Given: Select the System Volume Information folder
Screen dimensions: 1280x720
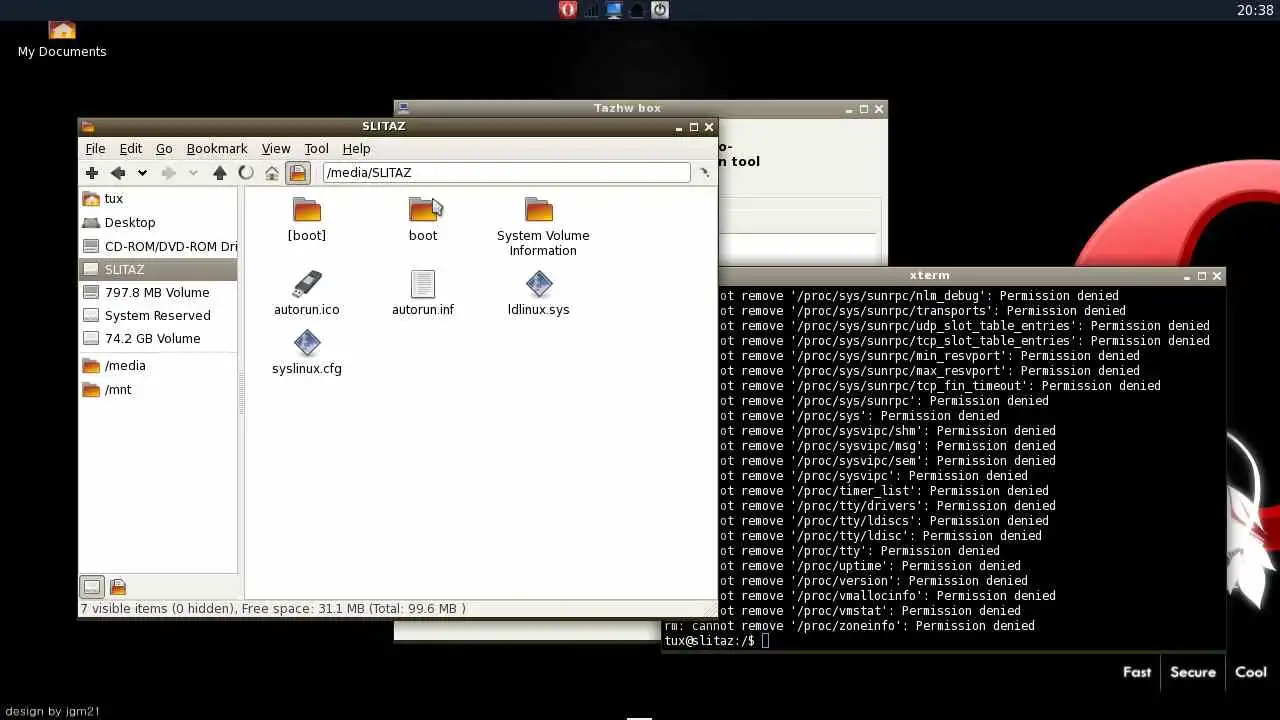Looking at the screenshot, I should click(539, 210).
